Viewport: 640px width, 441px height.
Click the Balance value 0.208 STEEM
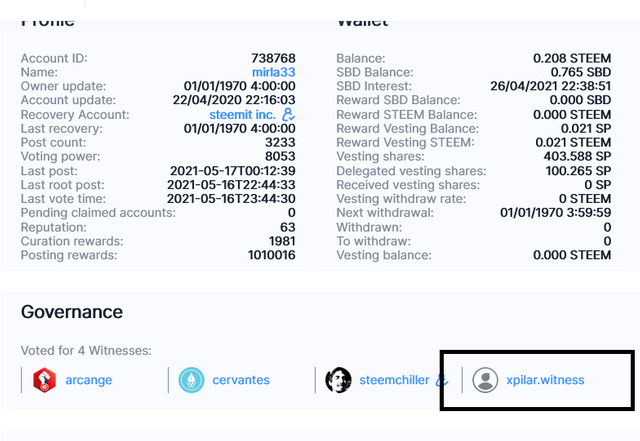click(571, 58)
